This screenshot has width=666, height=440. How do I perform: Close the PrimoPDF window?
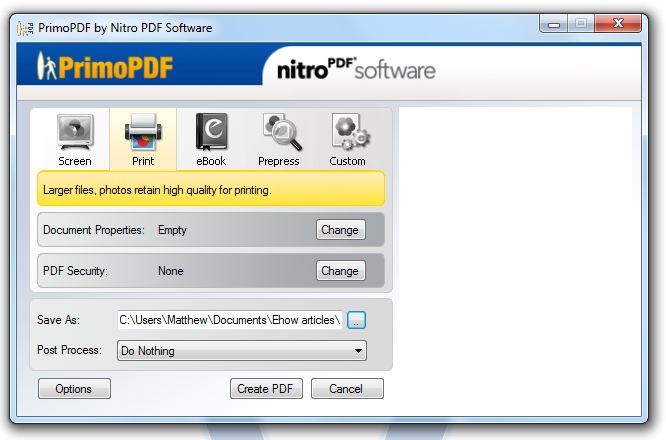pos(618,23)
